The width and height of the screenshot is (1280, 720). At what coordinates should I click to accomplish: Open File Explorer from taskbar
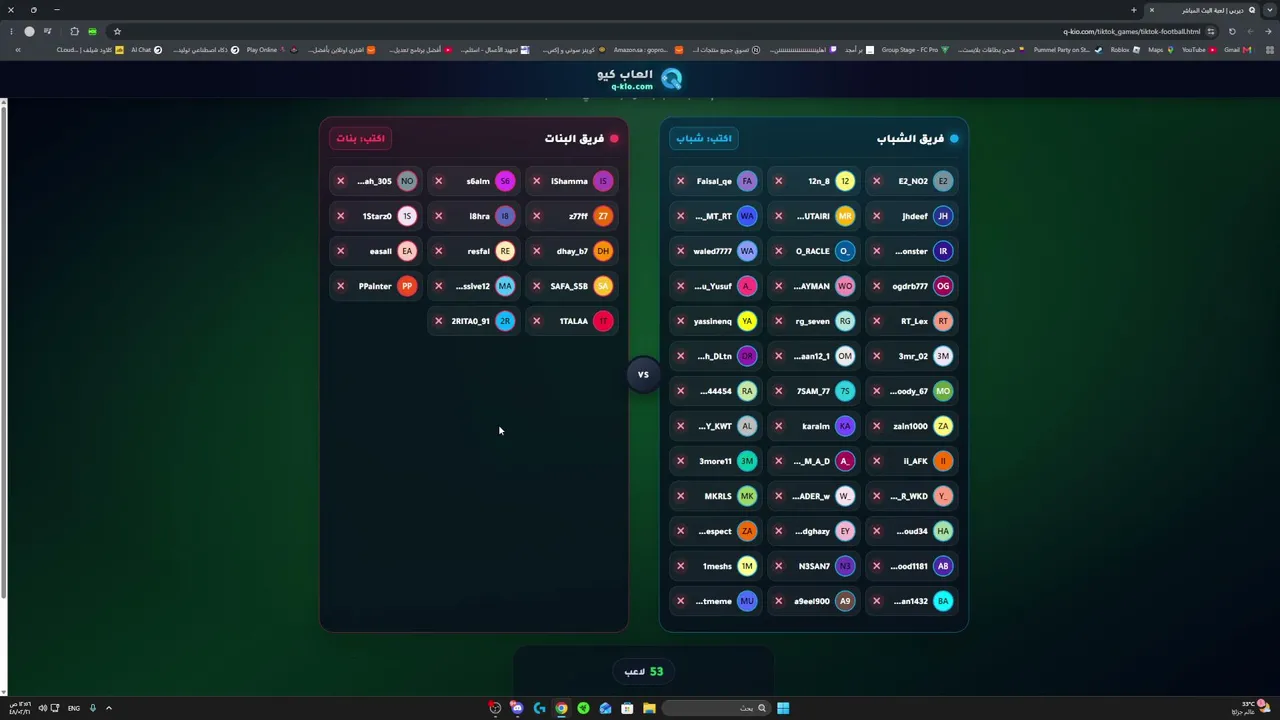(x=649, y=708)
